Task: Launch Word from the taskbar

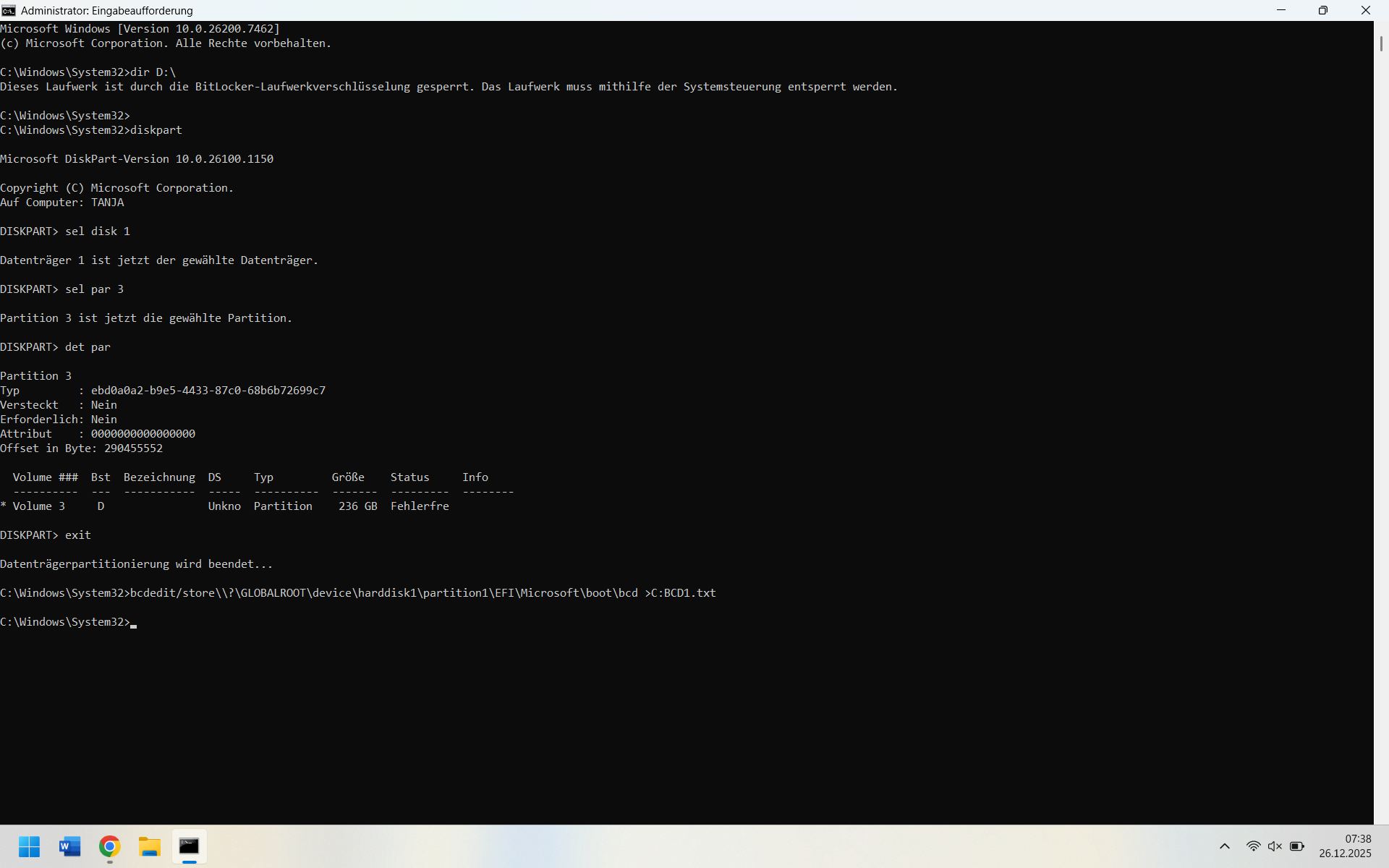Action: tap(70, 846)
